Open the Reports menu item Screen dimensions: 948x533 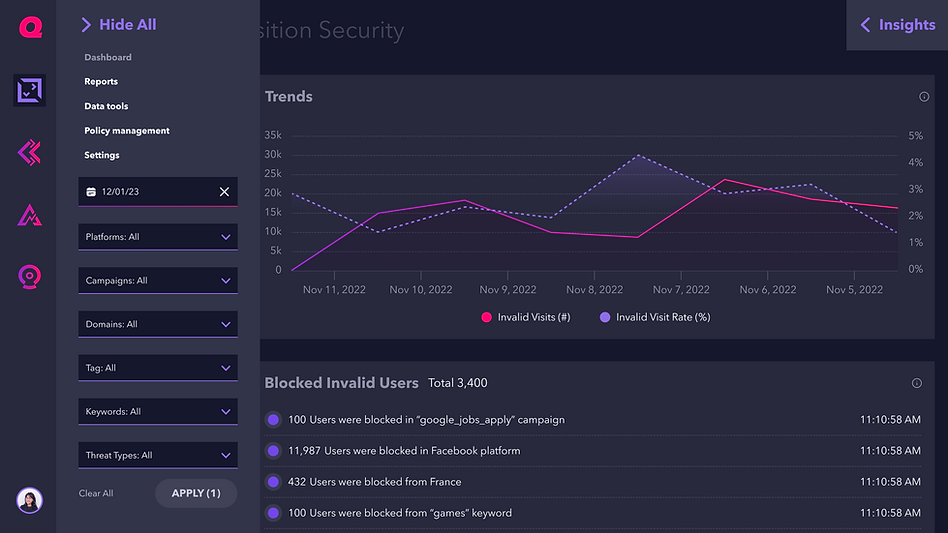tap(101, 82)
